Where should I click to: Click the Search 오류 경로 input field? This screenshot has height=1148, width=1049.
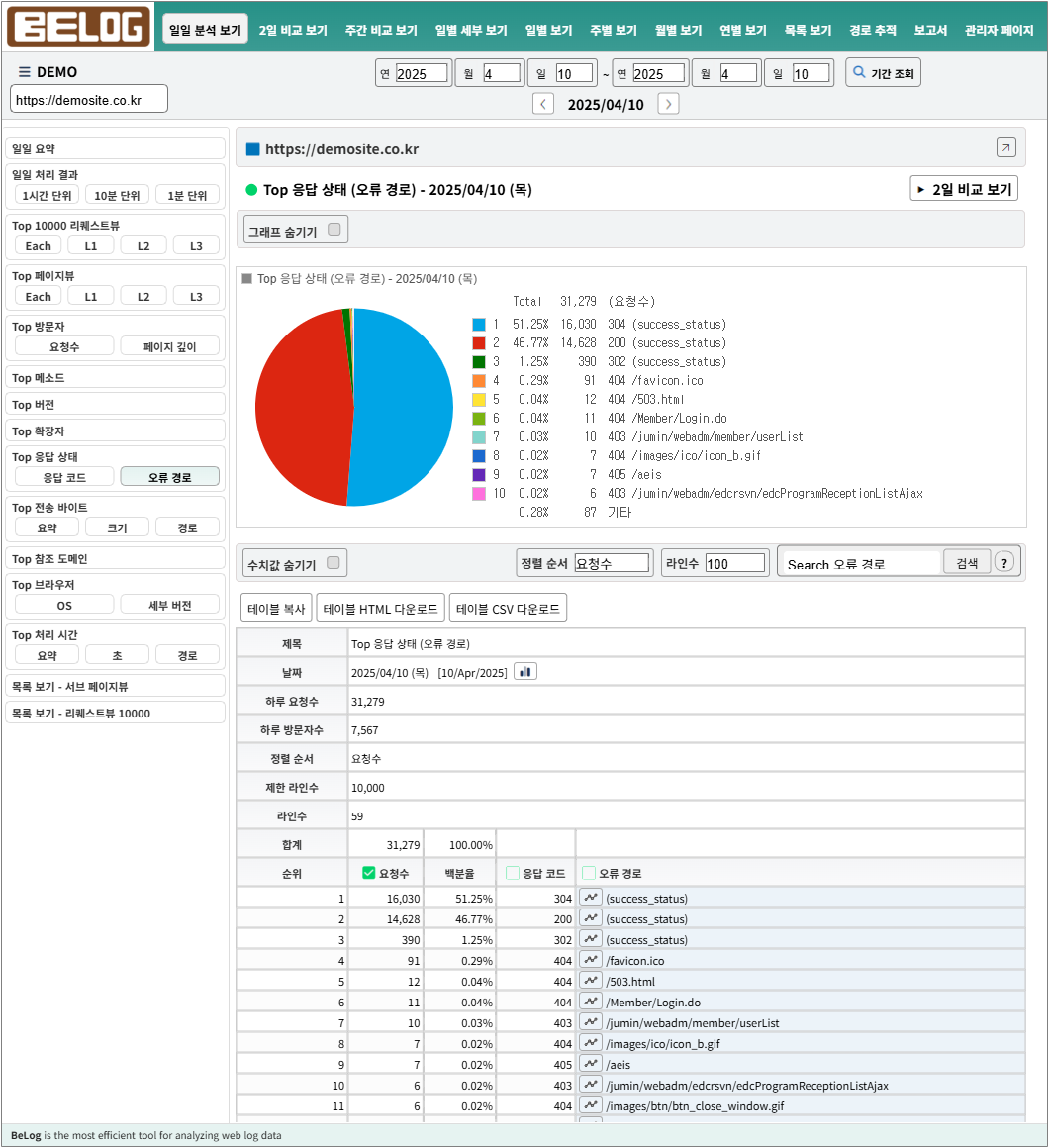(861, 563)
